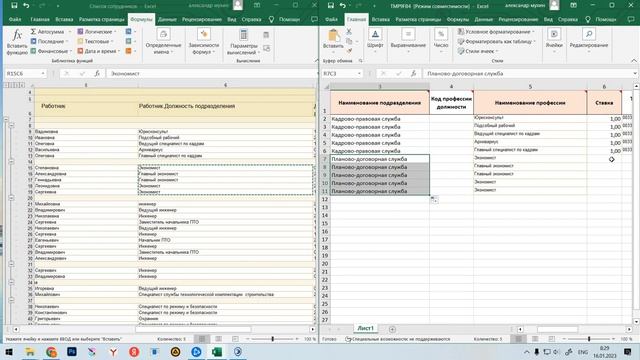
Task: Open Defined Names group in left window
Action: click(163, 42)
